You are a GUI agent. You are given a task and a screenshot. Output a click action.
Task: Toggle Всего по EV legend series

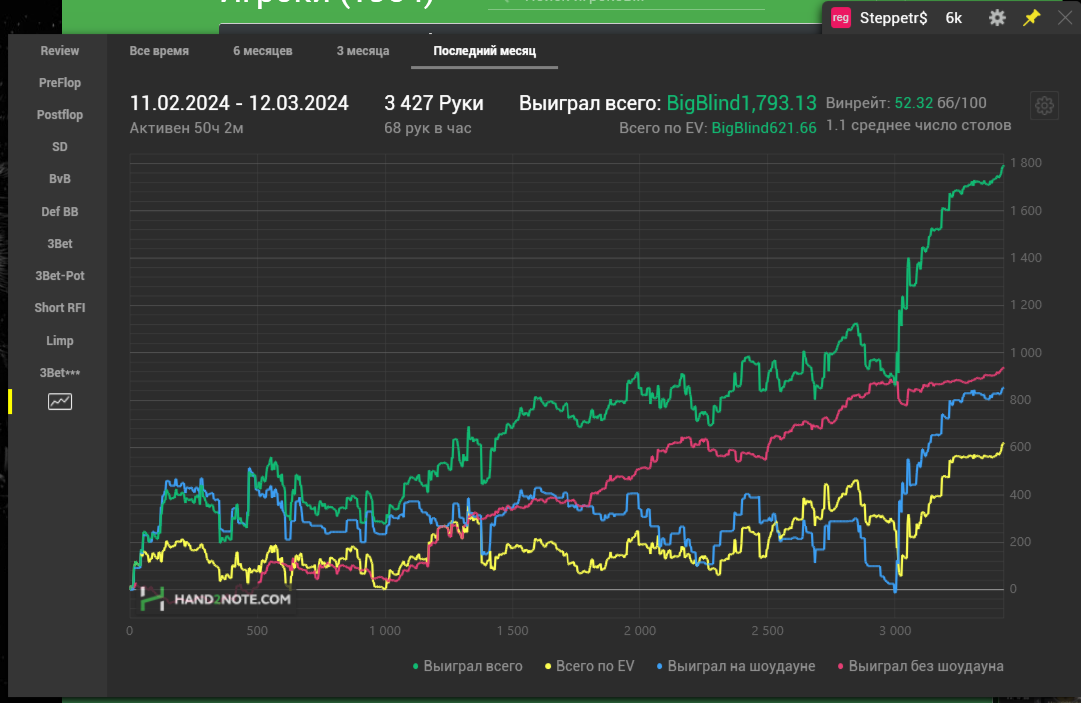(589, 666)
